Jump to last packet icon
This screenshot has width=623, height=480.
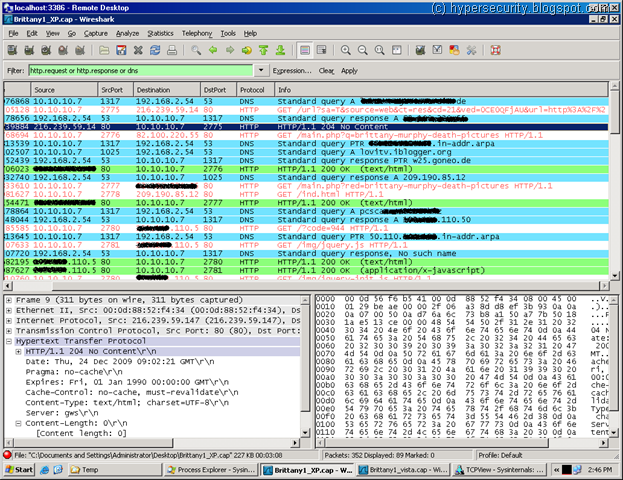[x=281, y=50]
